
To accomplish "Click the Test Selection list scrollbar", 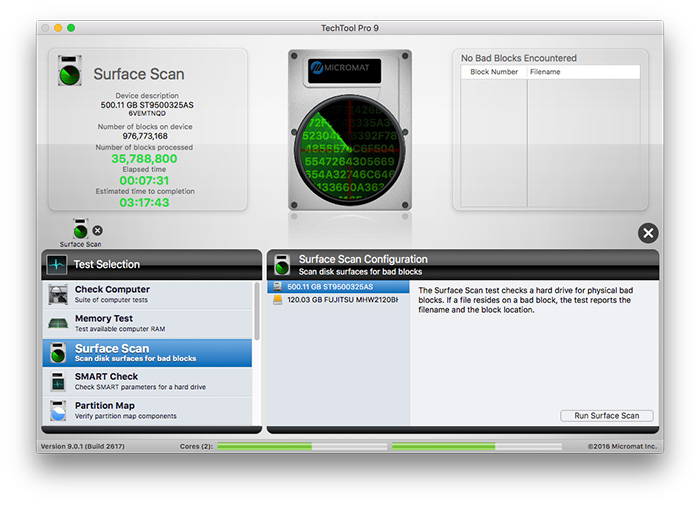I will pos(257,311).
